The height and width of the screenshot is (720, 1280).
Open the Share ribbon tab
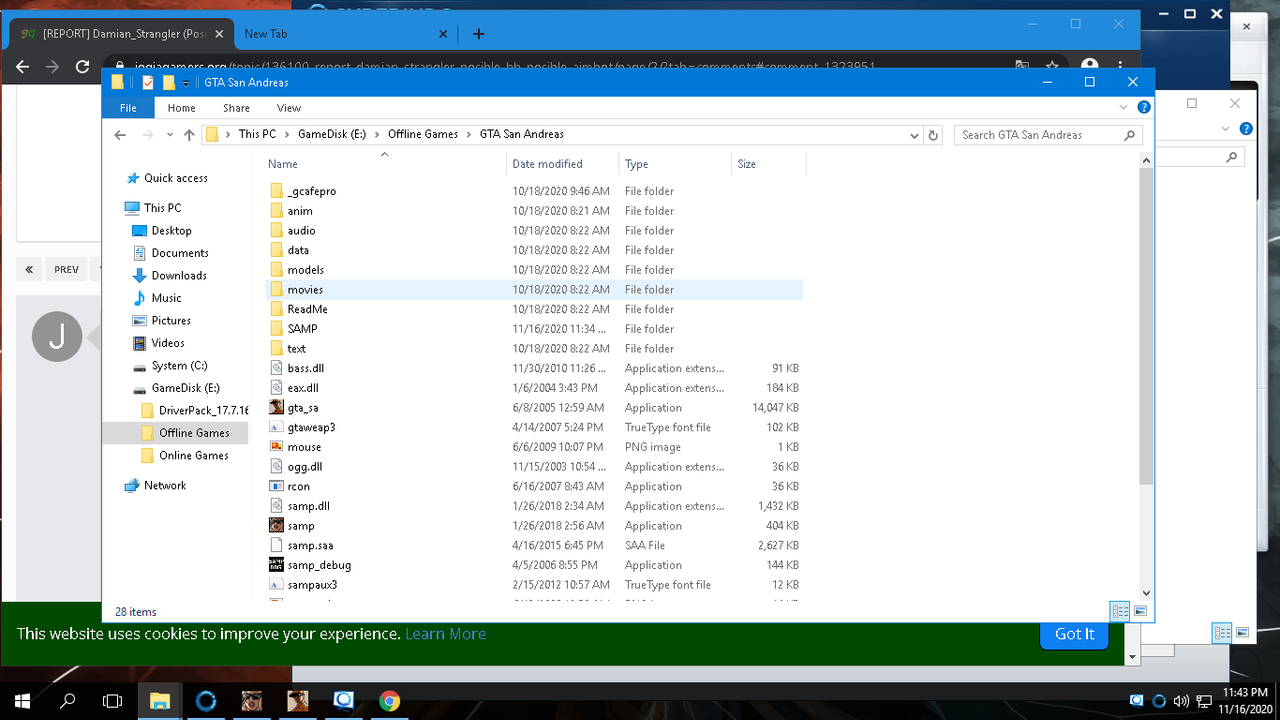[x=237, y=108]
